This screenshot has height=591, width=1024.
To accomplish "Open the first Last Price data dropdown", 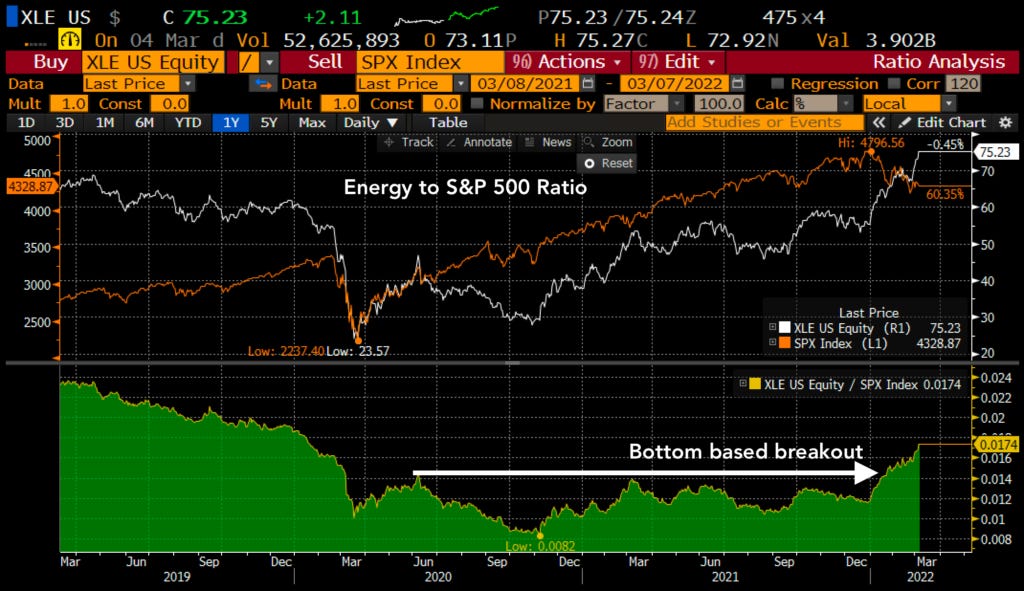I will [x=187, y=84].
